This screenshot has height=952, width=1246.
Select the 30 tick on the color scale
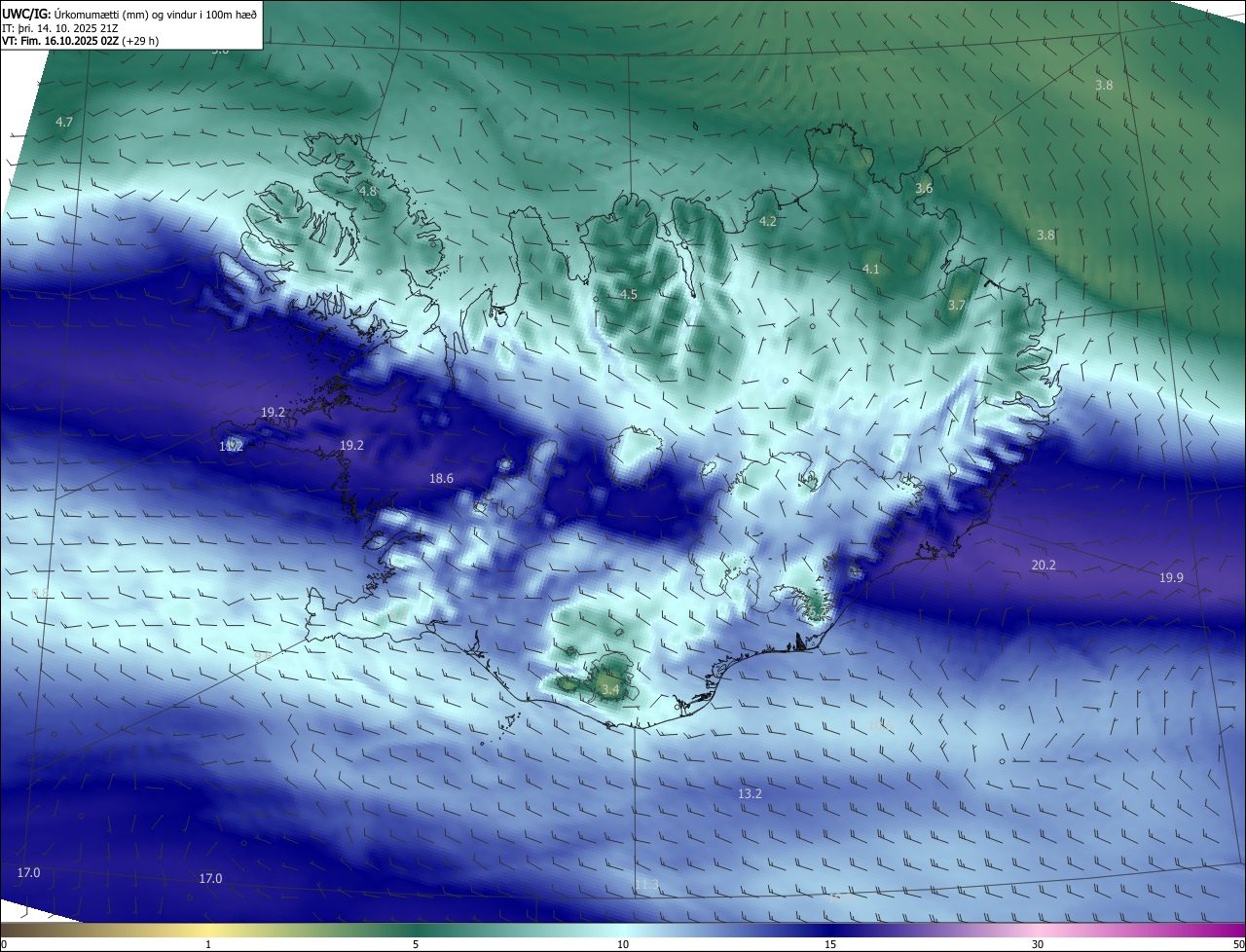[1038, 944]
